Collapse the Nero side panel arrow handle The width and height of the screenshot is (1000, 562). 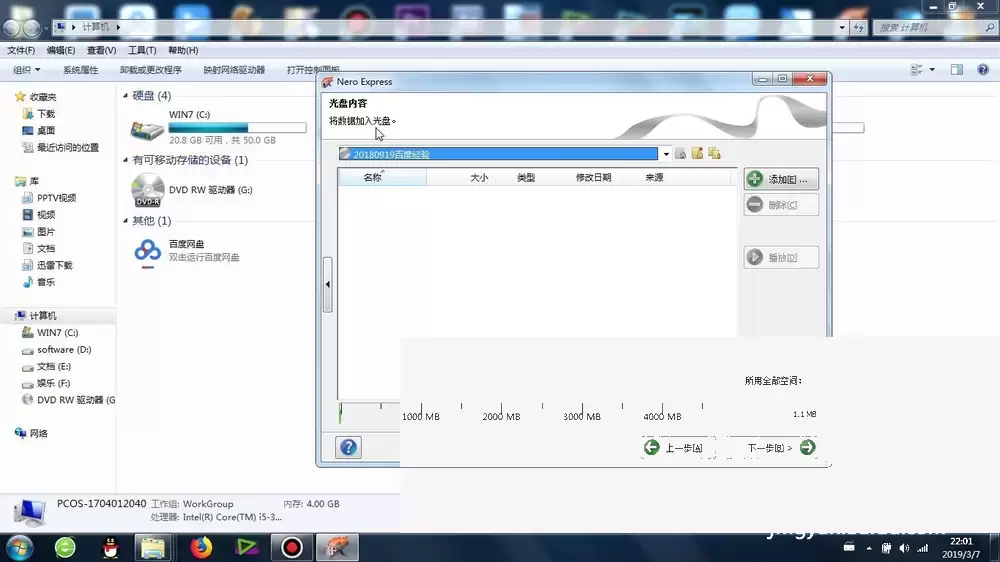tap(328, 285)
